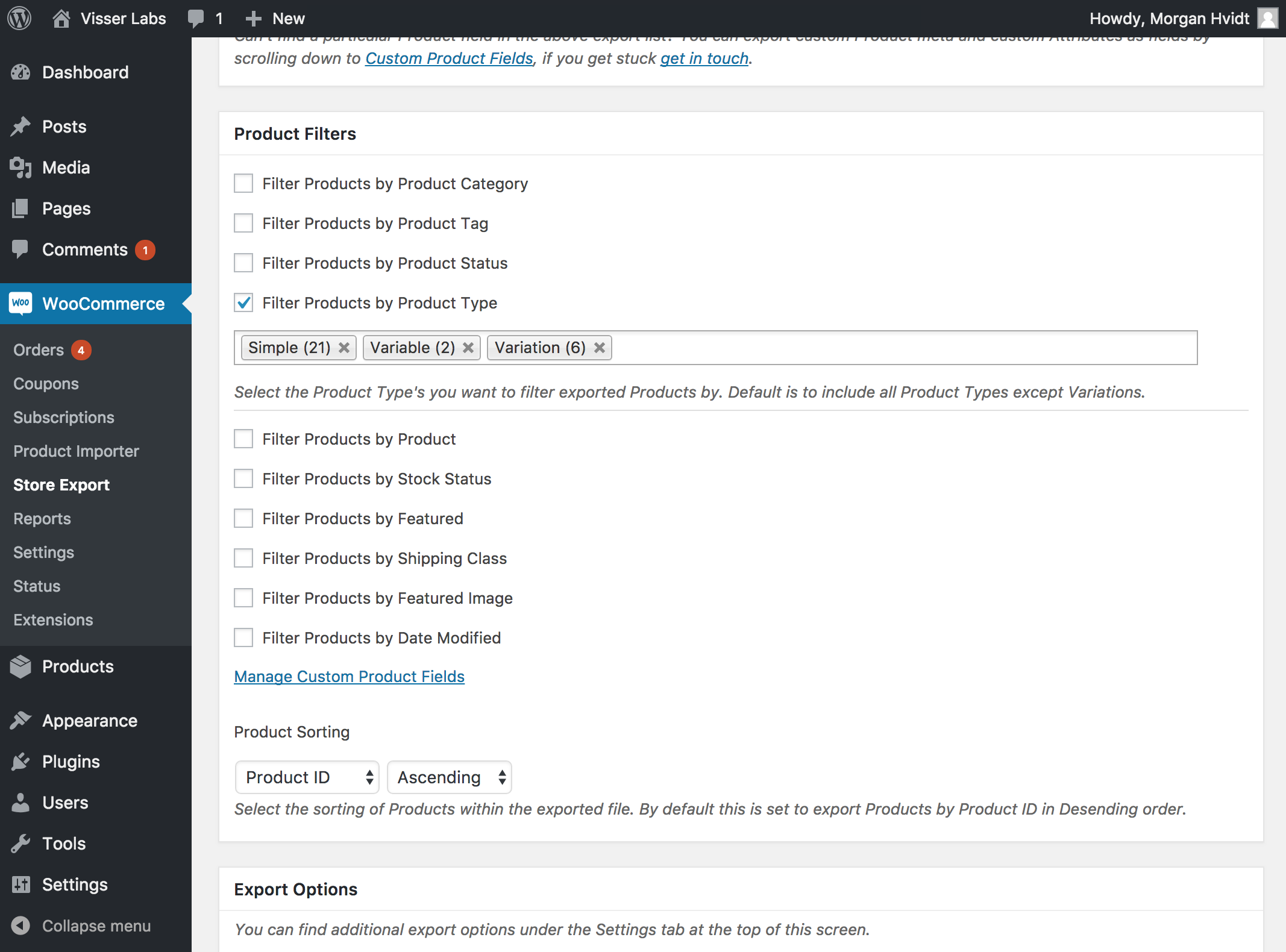The width and height of the screenshot is (1286, 952).
Task: Open the Subscriptions submenu item
Action: 64,418
